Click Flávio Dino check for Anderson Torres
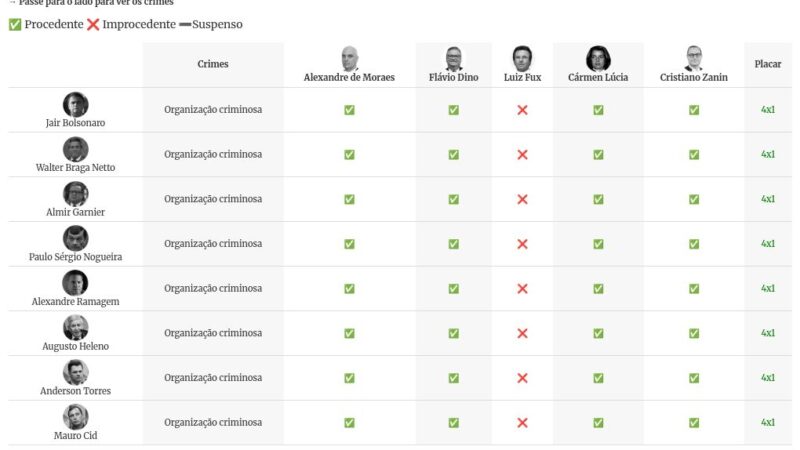Image resolution: width=800 pixels, height=450 pixels. coord(454,378)
